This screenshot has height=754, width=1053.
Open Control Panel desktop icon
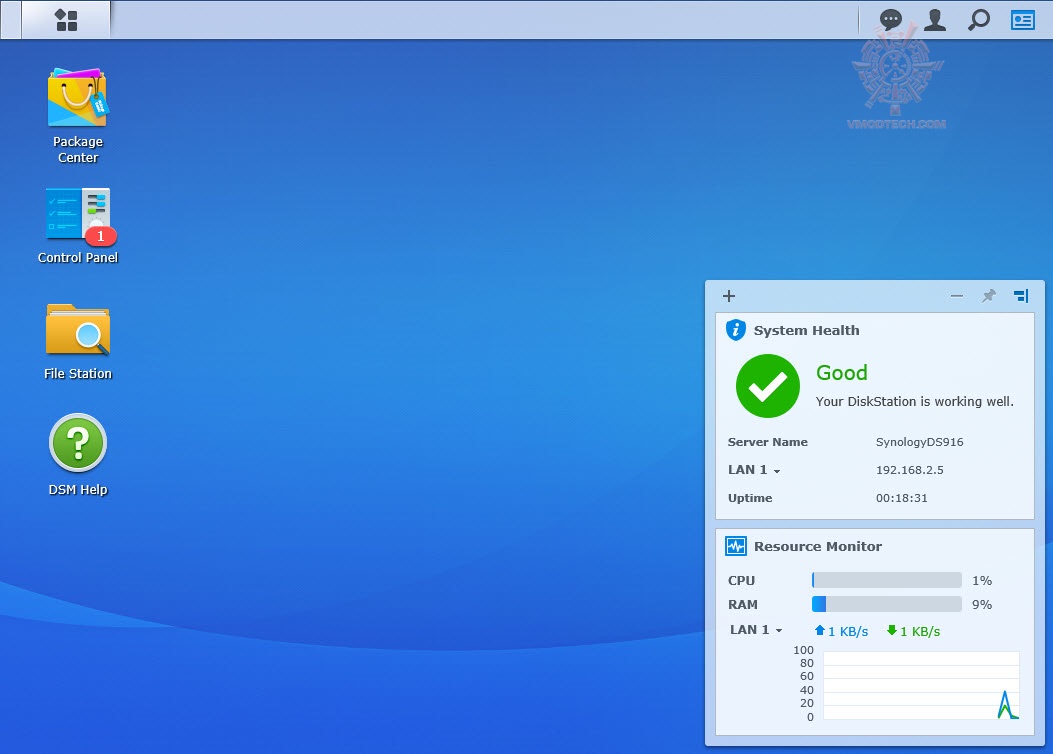tap(79, 215)
